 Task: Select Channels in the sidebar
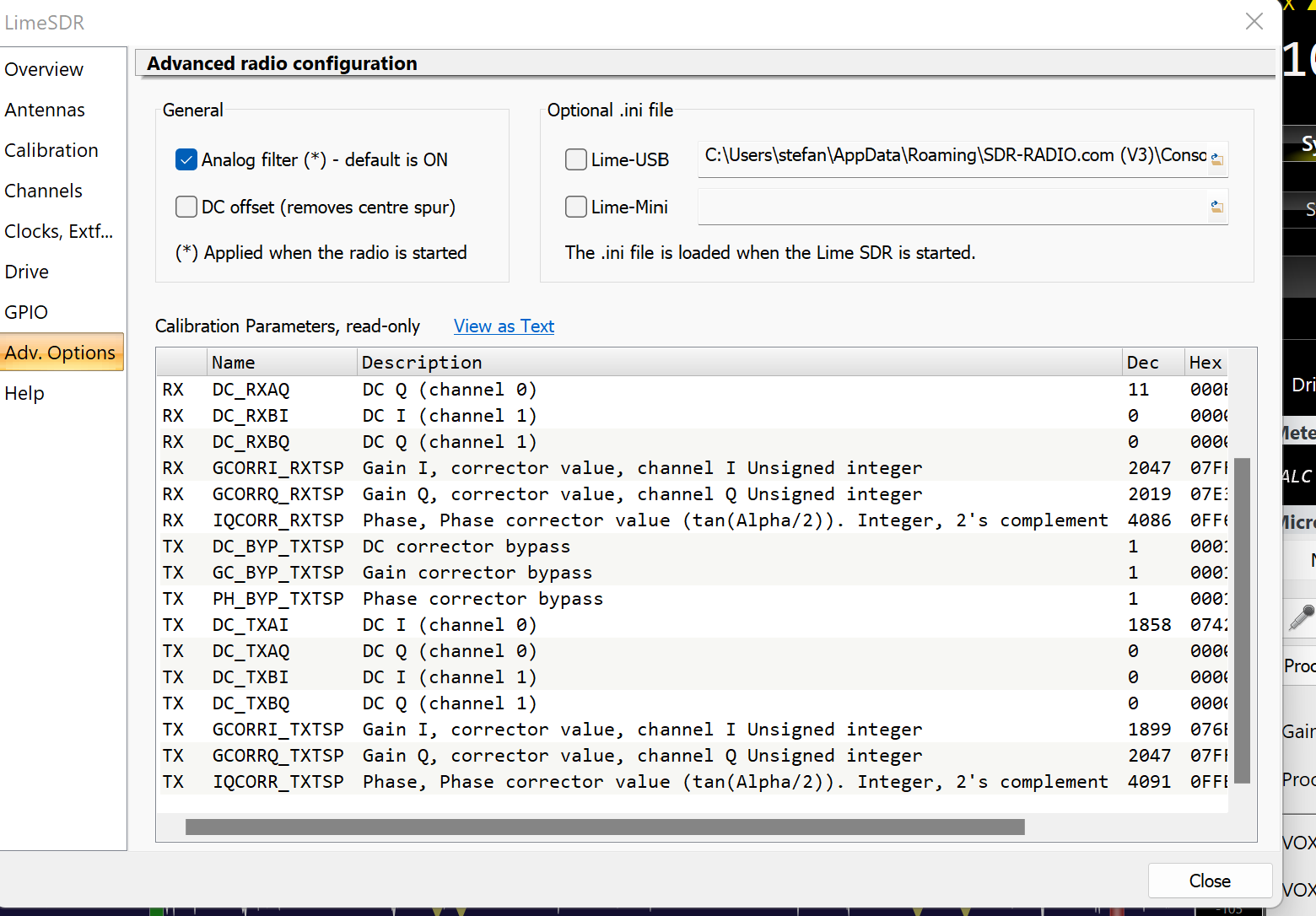coord(44,191)
